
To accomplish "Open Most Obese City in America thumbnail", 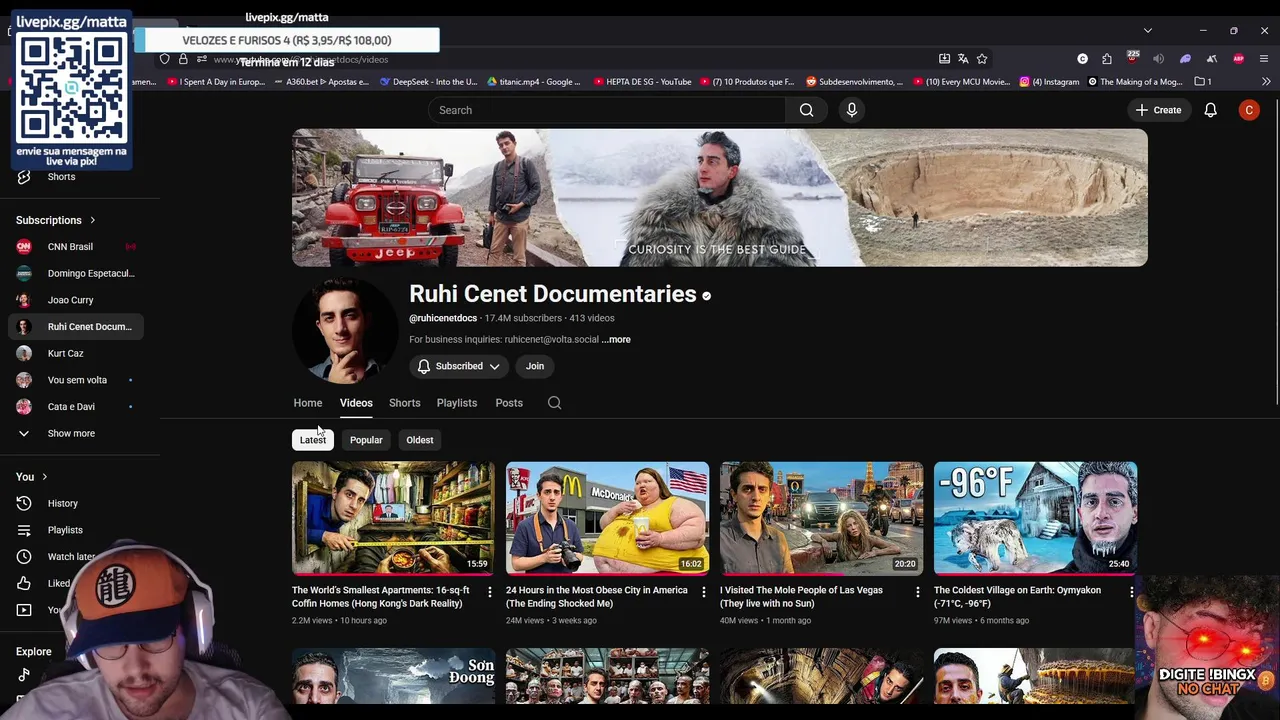I will coord(607,518).
